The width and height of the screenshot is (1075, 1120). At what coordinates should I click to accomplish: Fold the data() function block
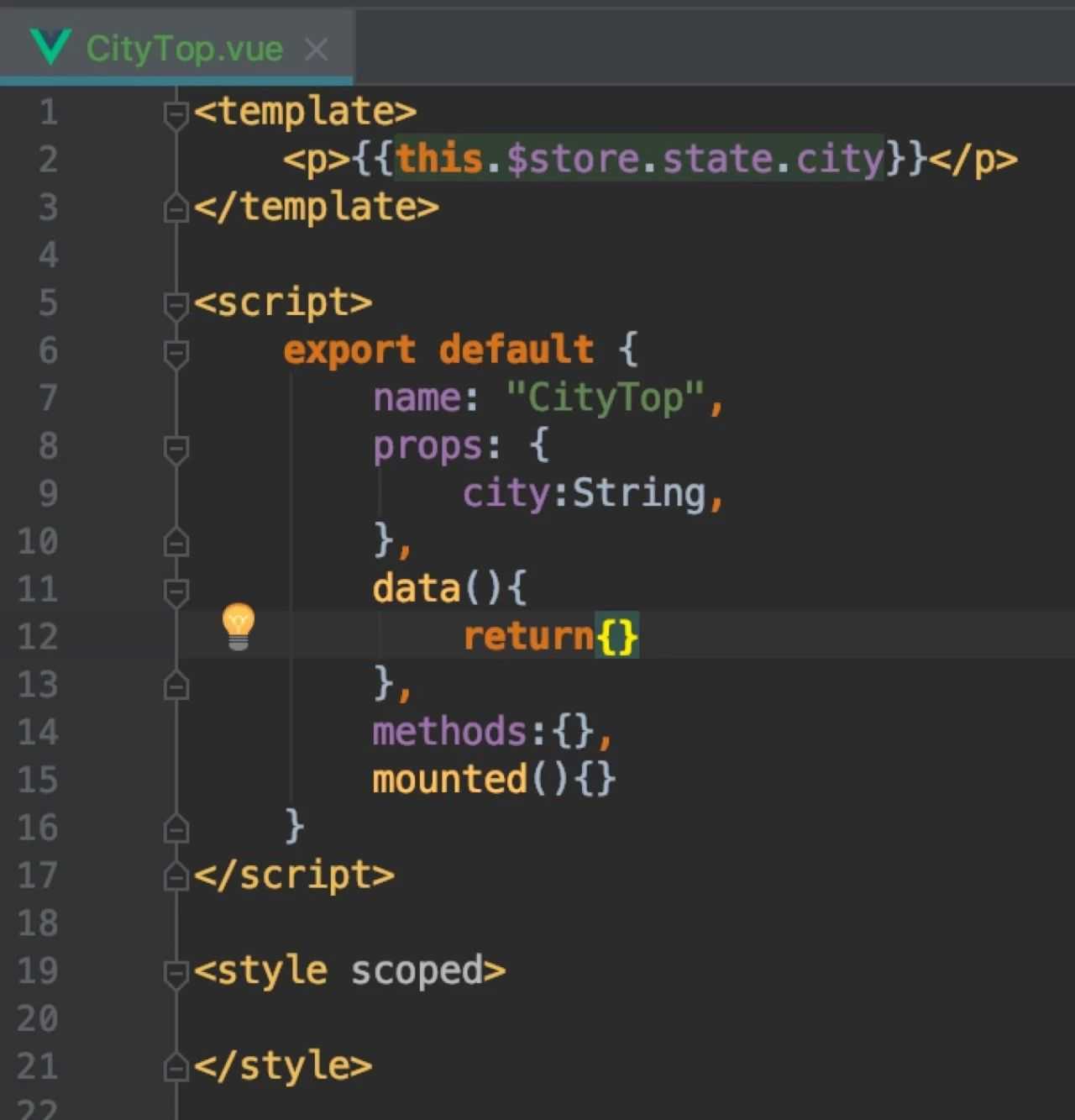176,592
